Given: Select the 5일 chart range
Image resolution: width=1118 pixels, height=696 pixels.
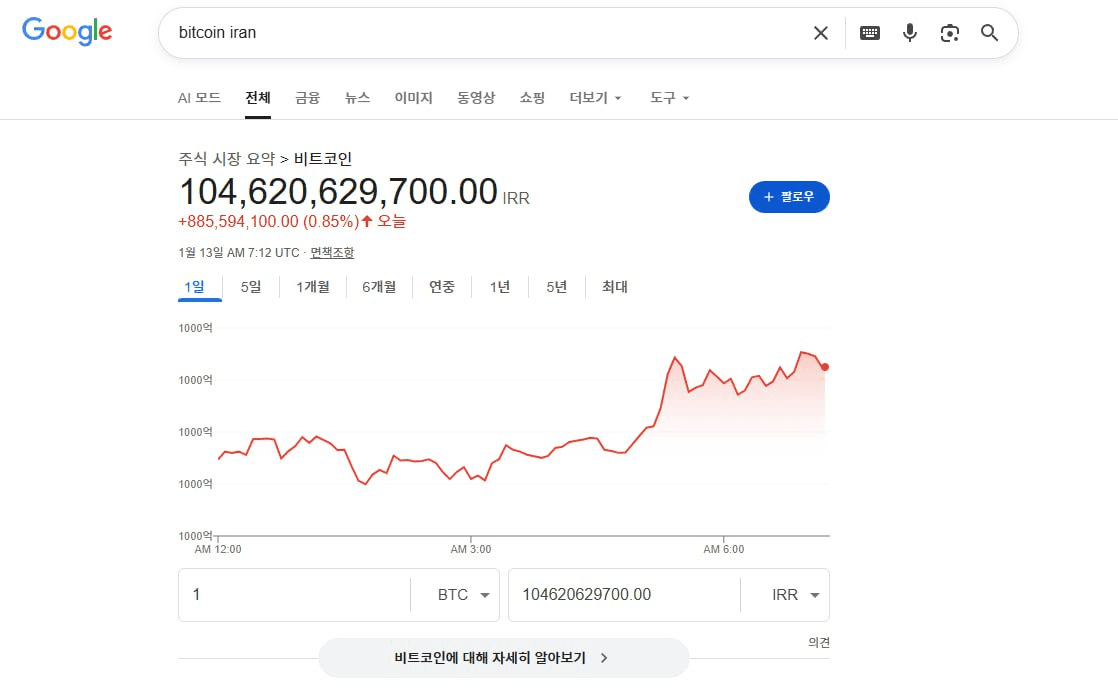Looking at the screenshot, I should pos(251,287).
